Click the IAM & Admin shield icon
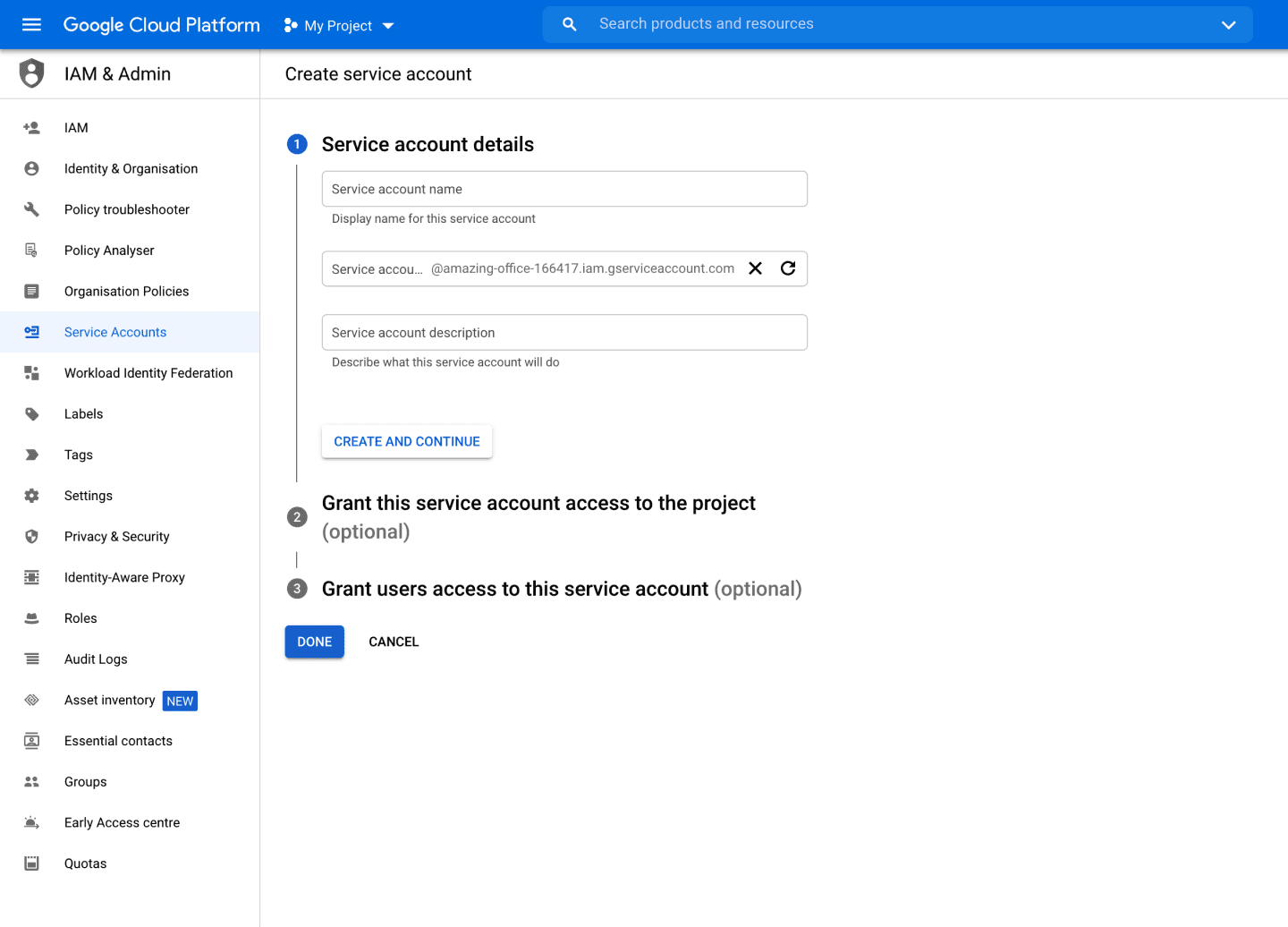Screen dimensions: 1288x927 [x=31, y=73]
